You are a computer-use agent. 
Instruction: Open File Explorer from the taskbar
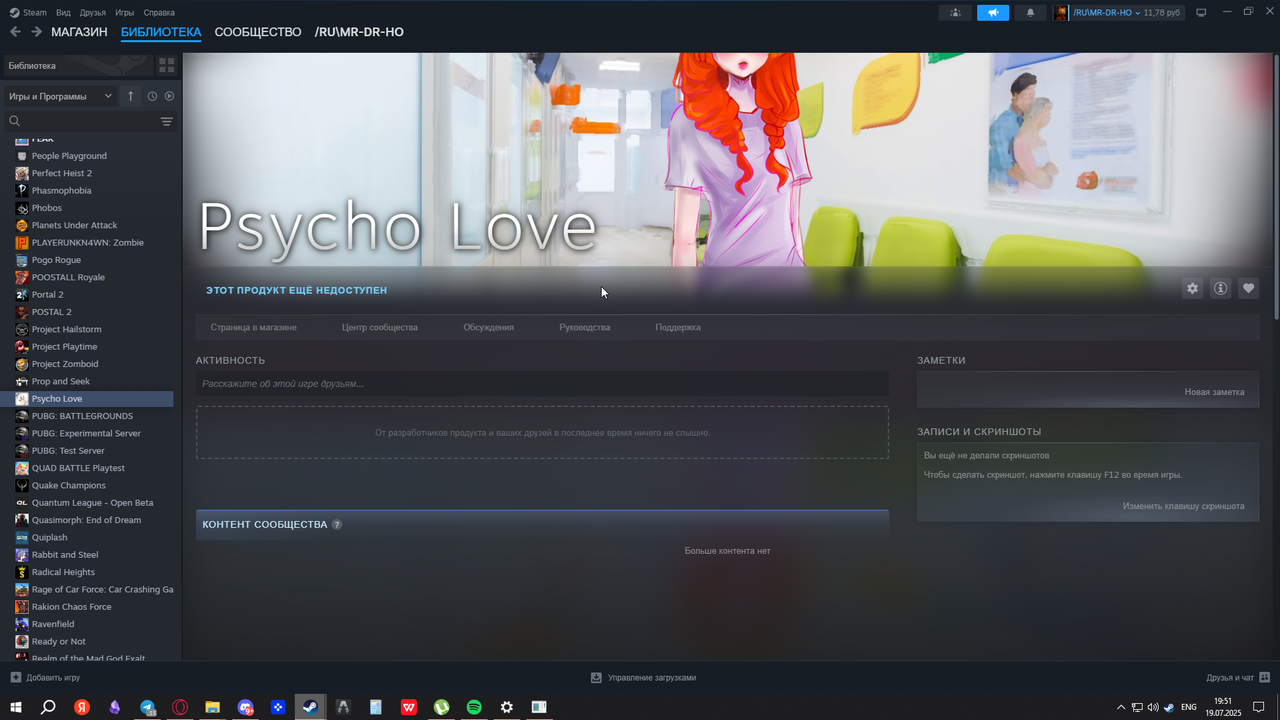click(x=212, y=707)
